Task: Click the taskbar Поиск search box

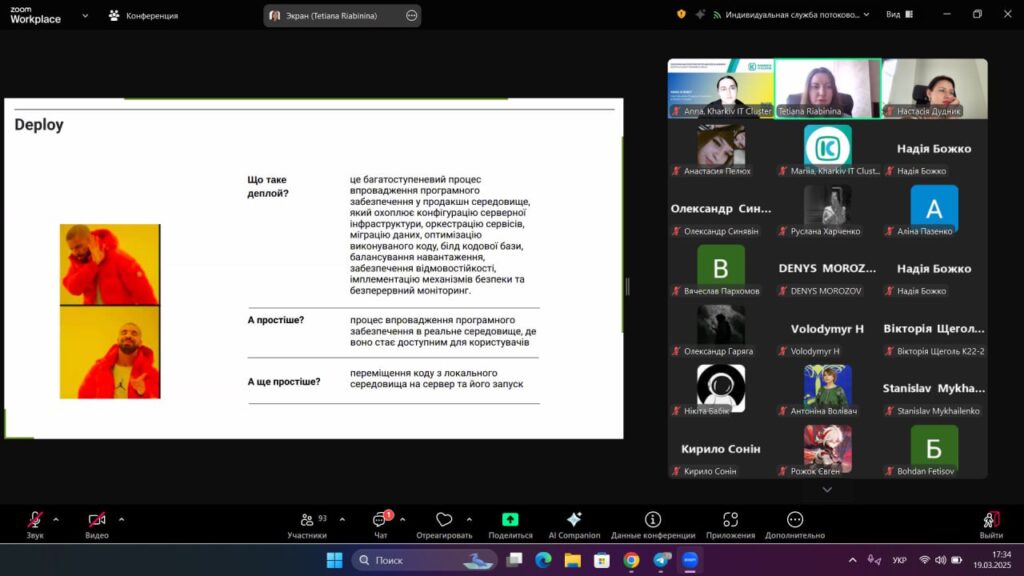Action: coord(425,560)
